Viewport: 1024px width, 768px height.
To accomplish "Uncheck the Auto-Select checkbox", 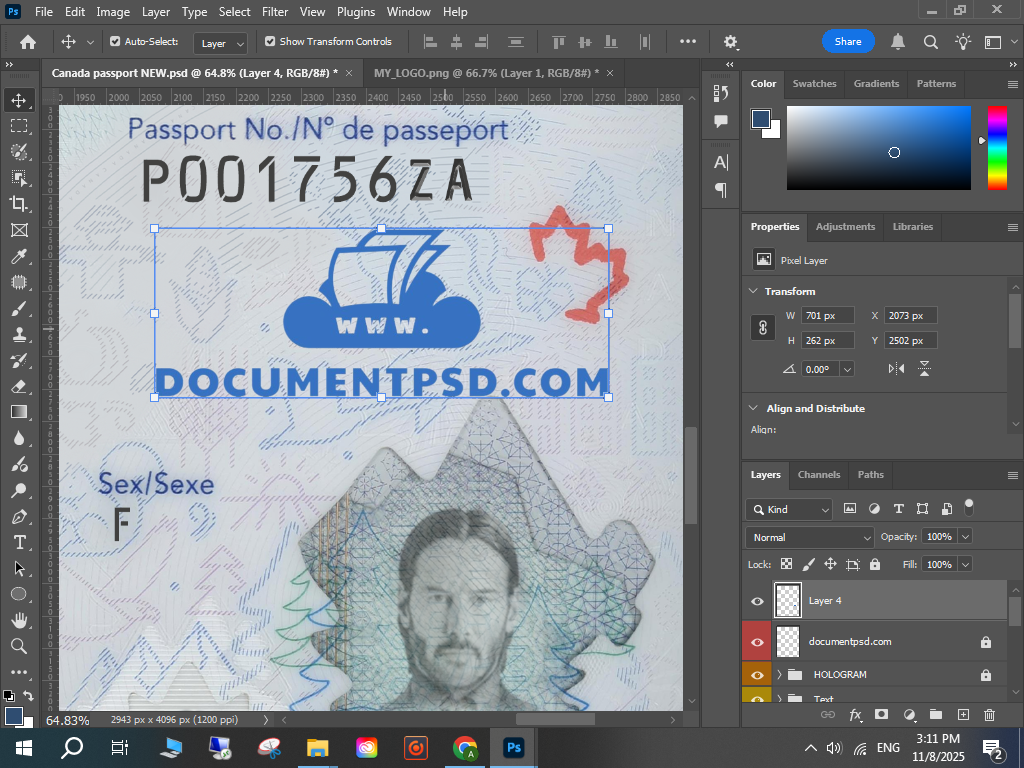I will 115,42.
